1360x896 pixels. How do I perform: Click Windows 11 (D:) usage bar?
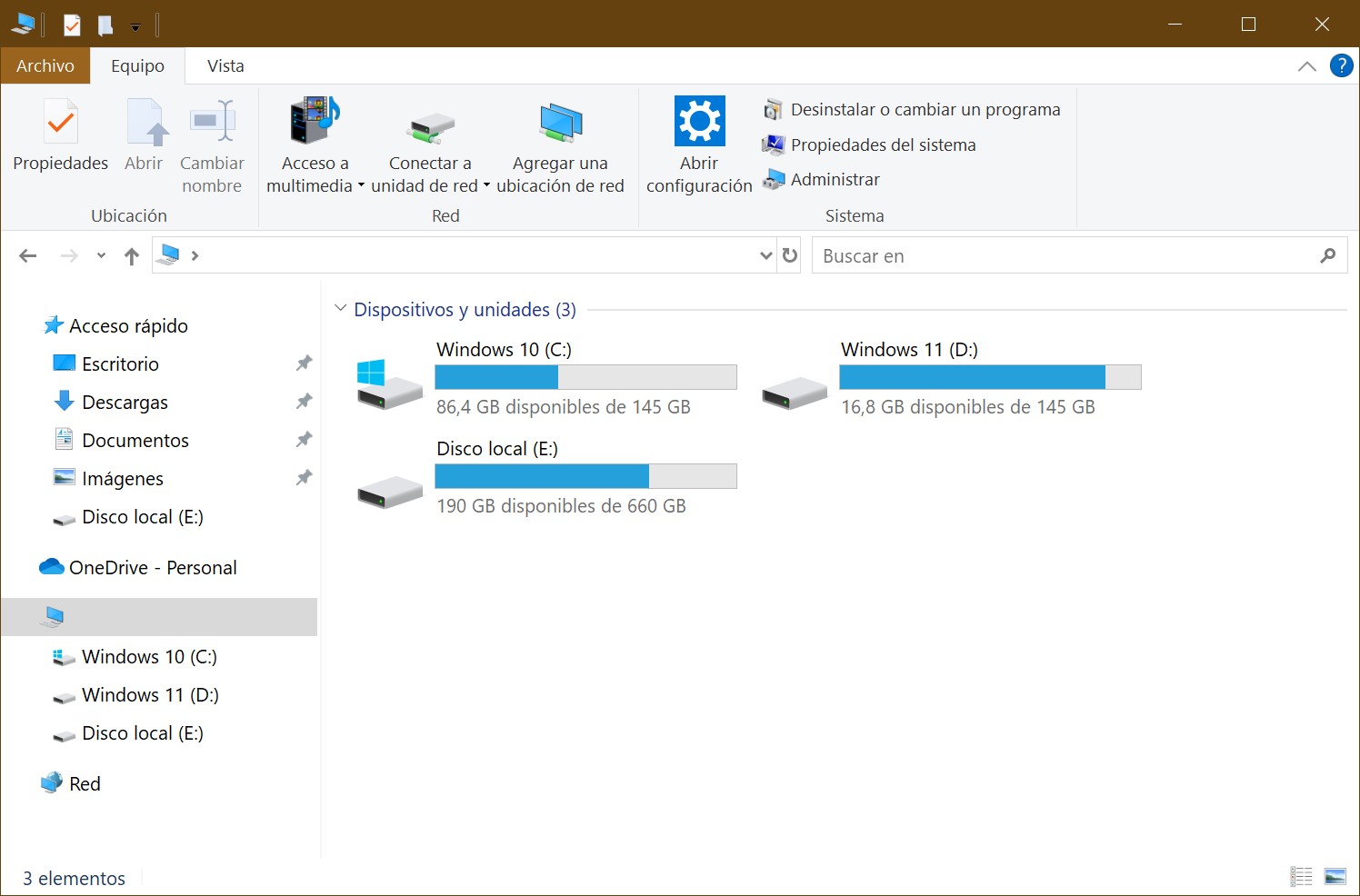(990, 377)
